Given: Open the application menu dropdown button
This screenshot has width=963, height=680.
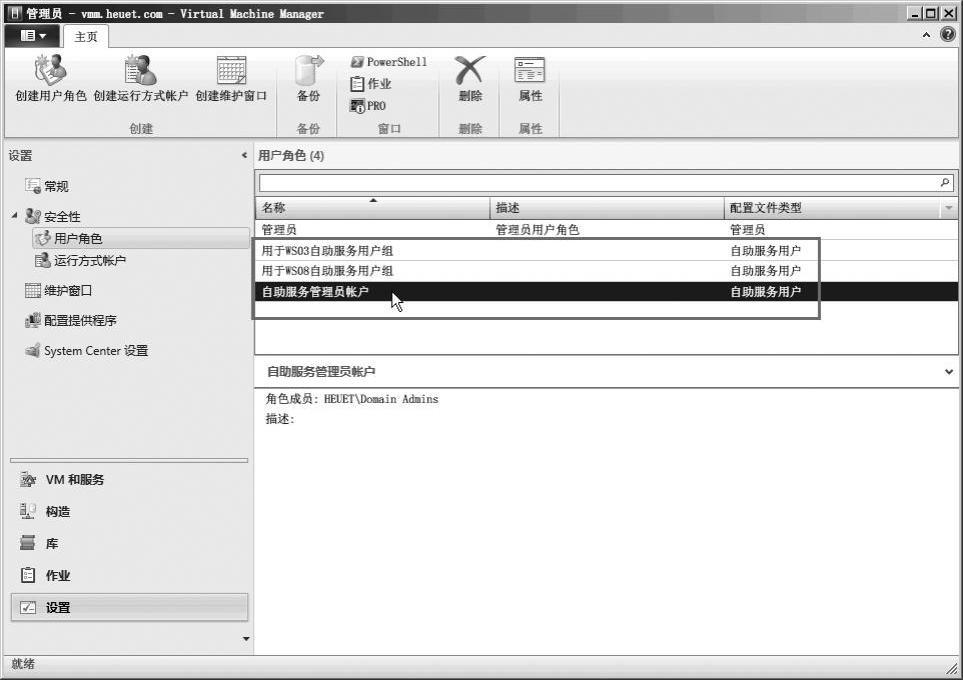Looking at the screenshot, I should coord(34,36).
